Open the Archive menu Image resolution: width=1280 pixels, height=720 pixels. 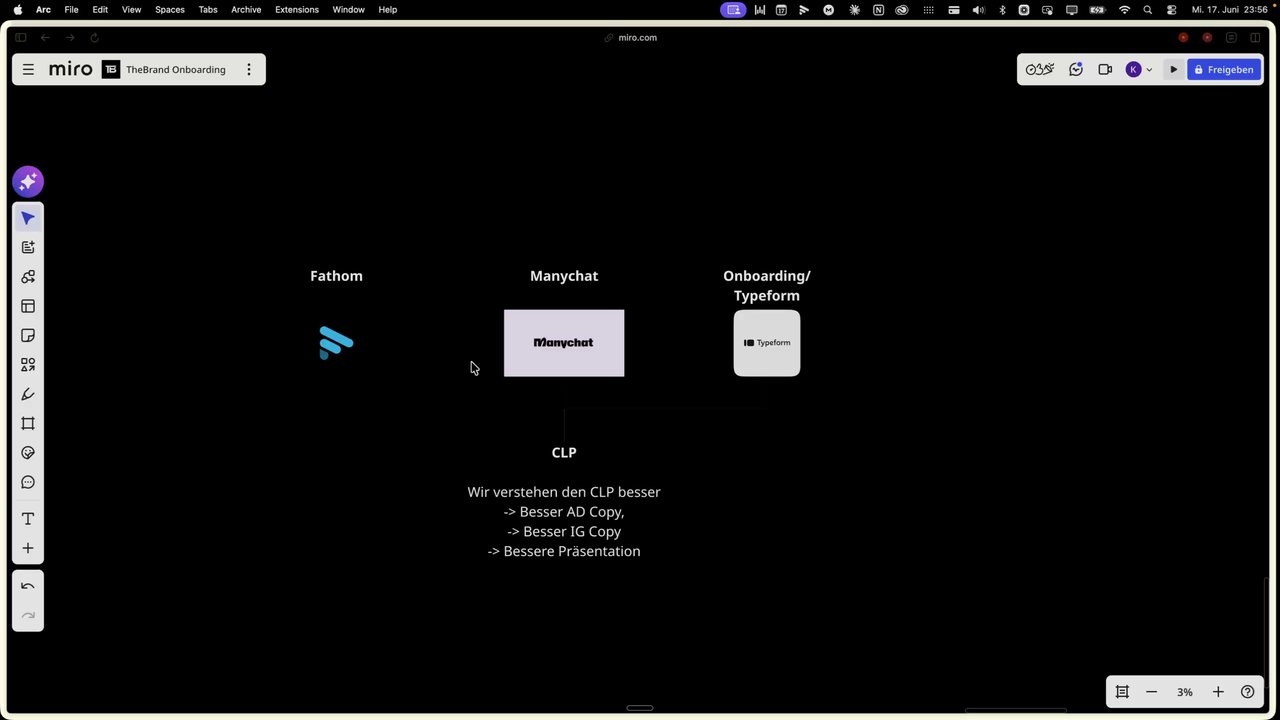(246, 10)
